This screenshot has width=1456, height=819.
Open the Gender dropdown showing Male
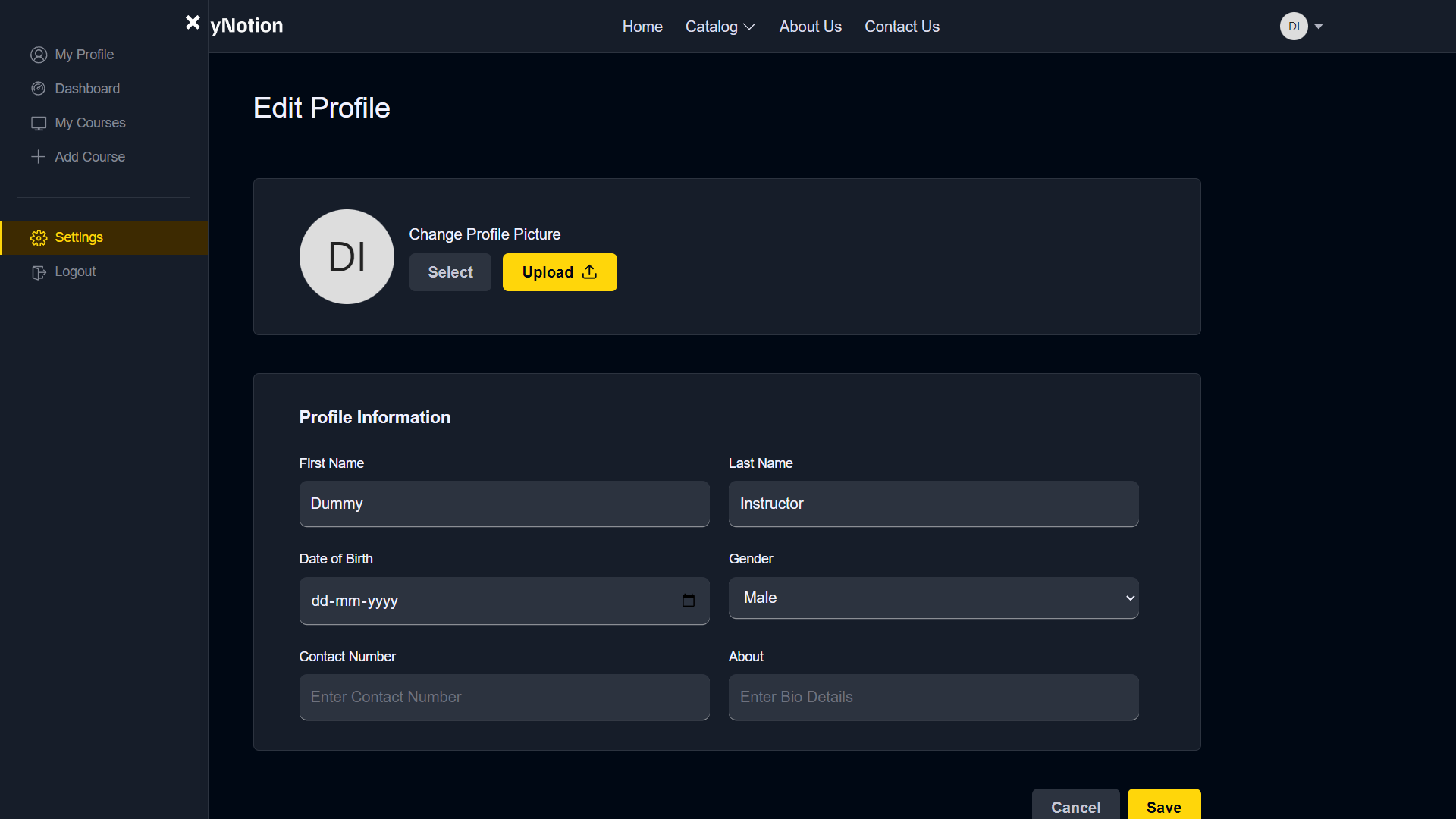tap(933, 598)
